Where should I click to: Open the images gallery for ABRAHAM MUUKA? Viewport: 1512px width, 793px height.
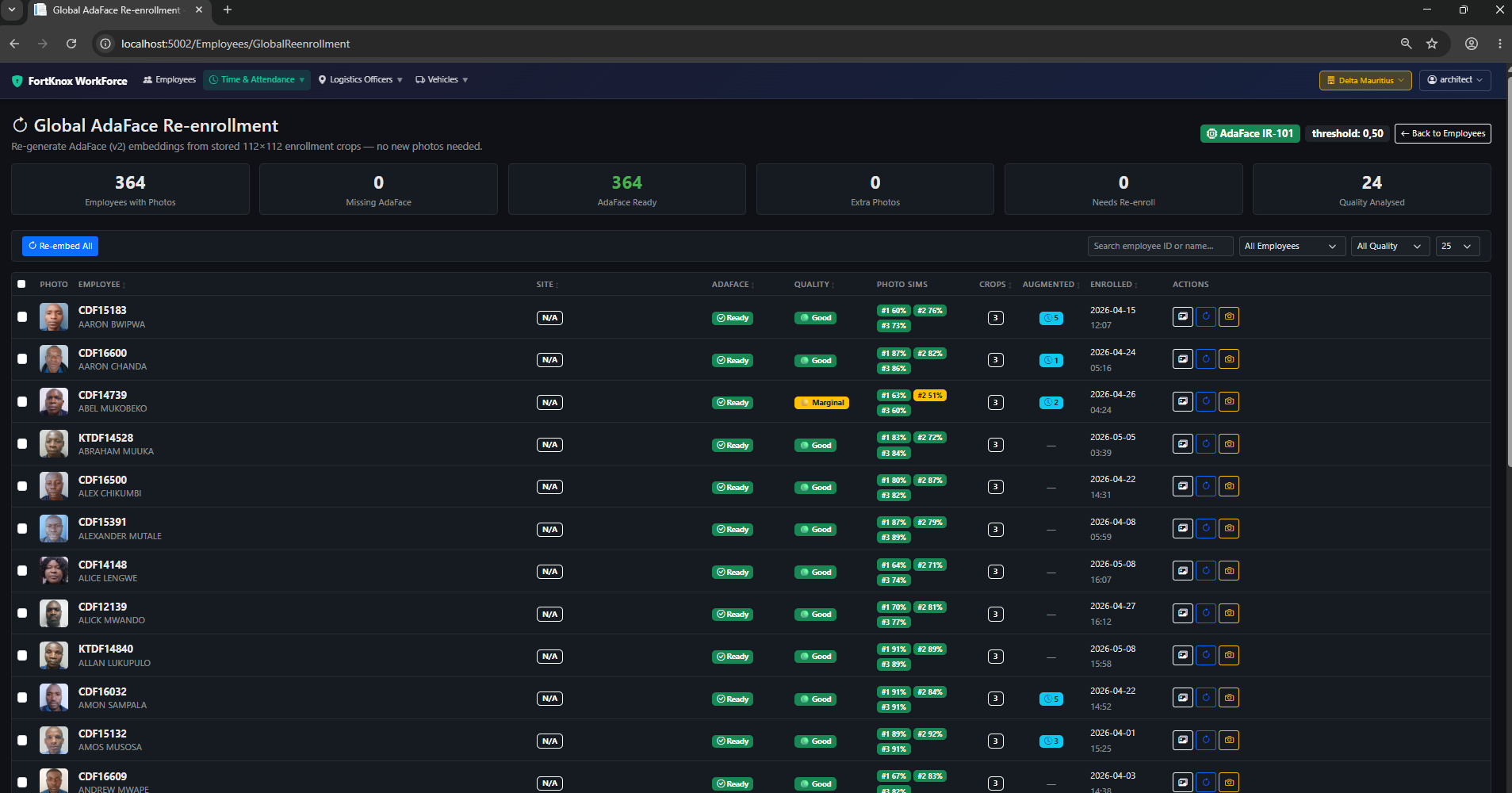point(1182,444)
